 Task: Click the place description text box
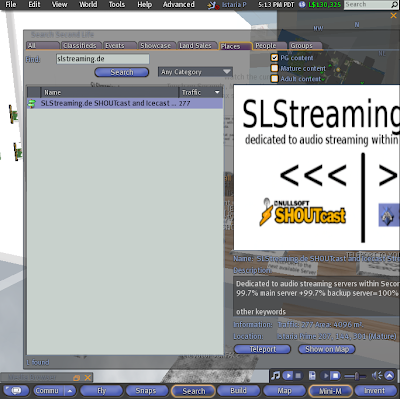click(316, 297)
